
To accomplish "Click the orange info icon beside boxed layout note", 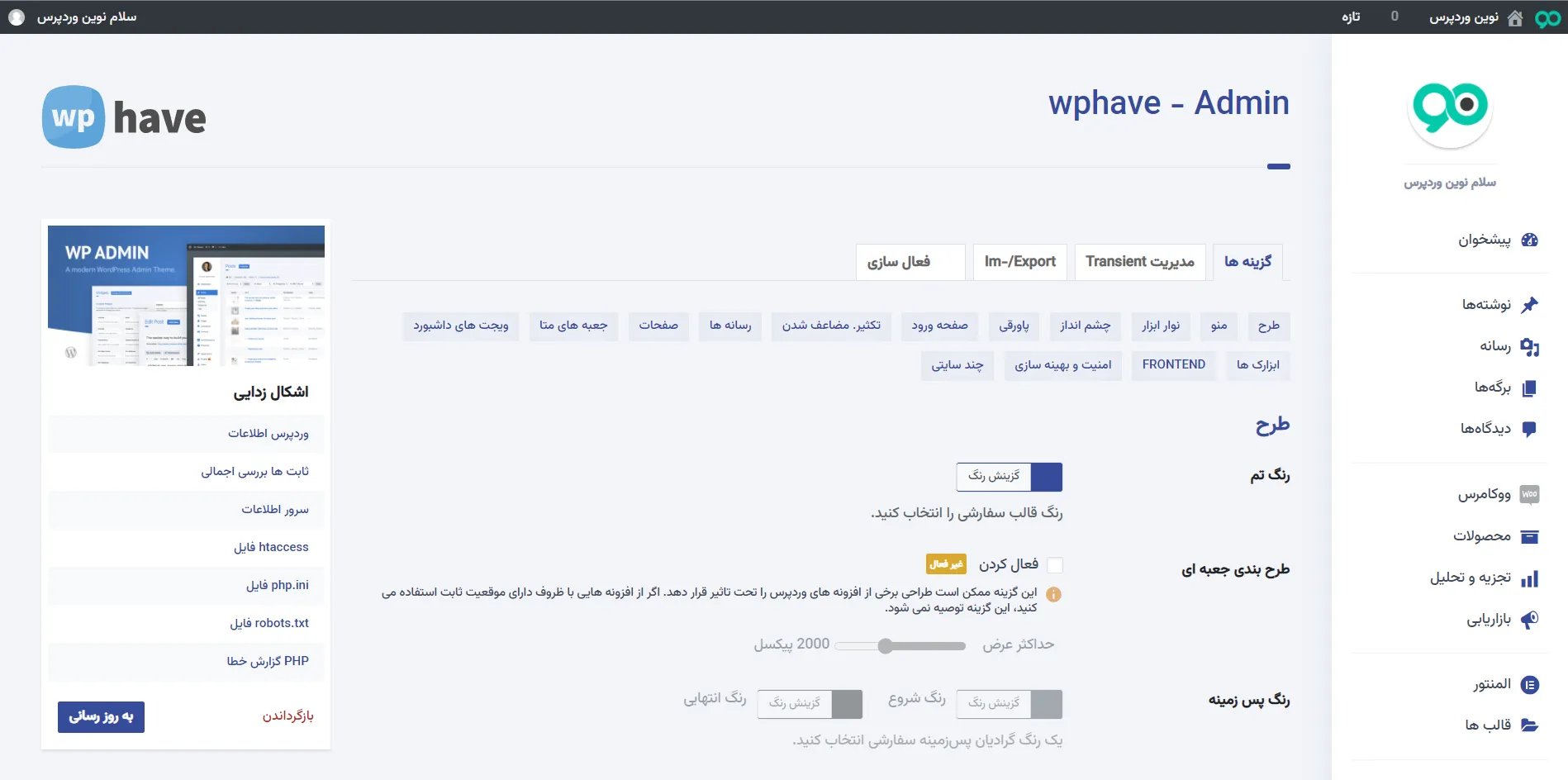I will point(1053,594).
